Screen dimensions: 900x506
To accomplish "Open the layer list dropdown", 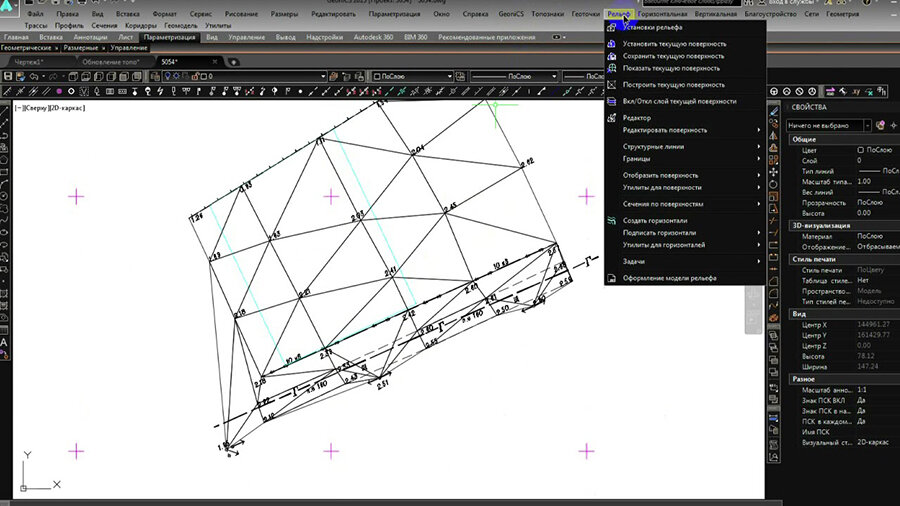I will coord(323,76).
